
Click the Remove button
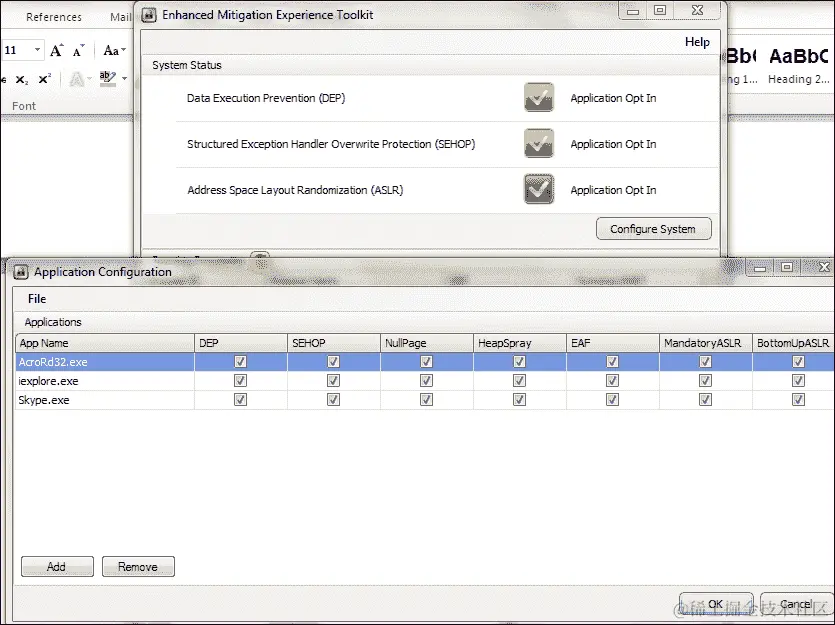pos(138,566)
